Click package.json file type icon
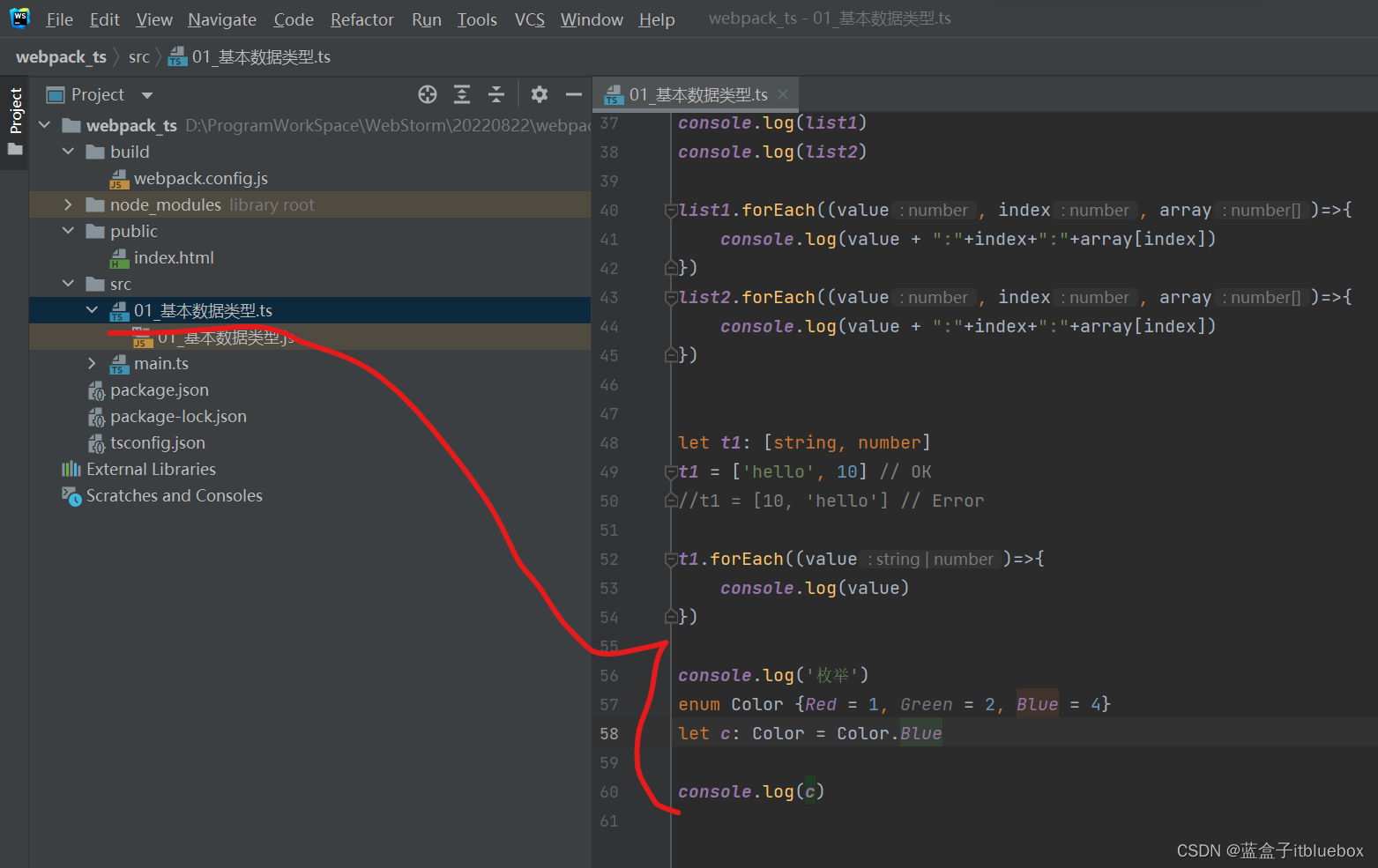 pos(96,390)
